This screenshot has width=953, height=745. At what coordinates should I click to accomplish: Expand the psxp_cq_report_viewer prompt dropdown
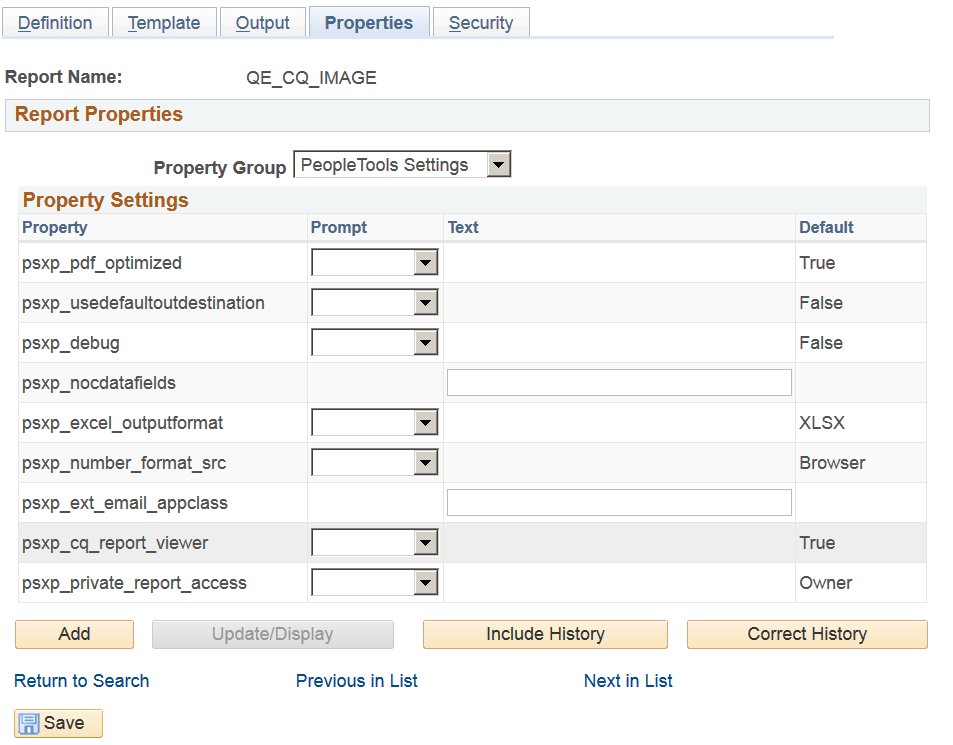click(x=374, y=543)
